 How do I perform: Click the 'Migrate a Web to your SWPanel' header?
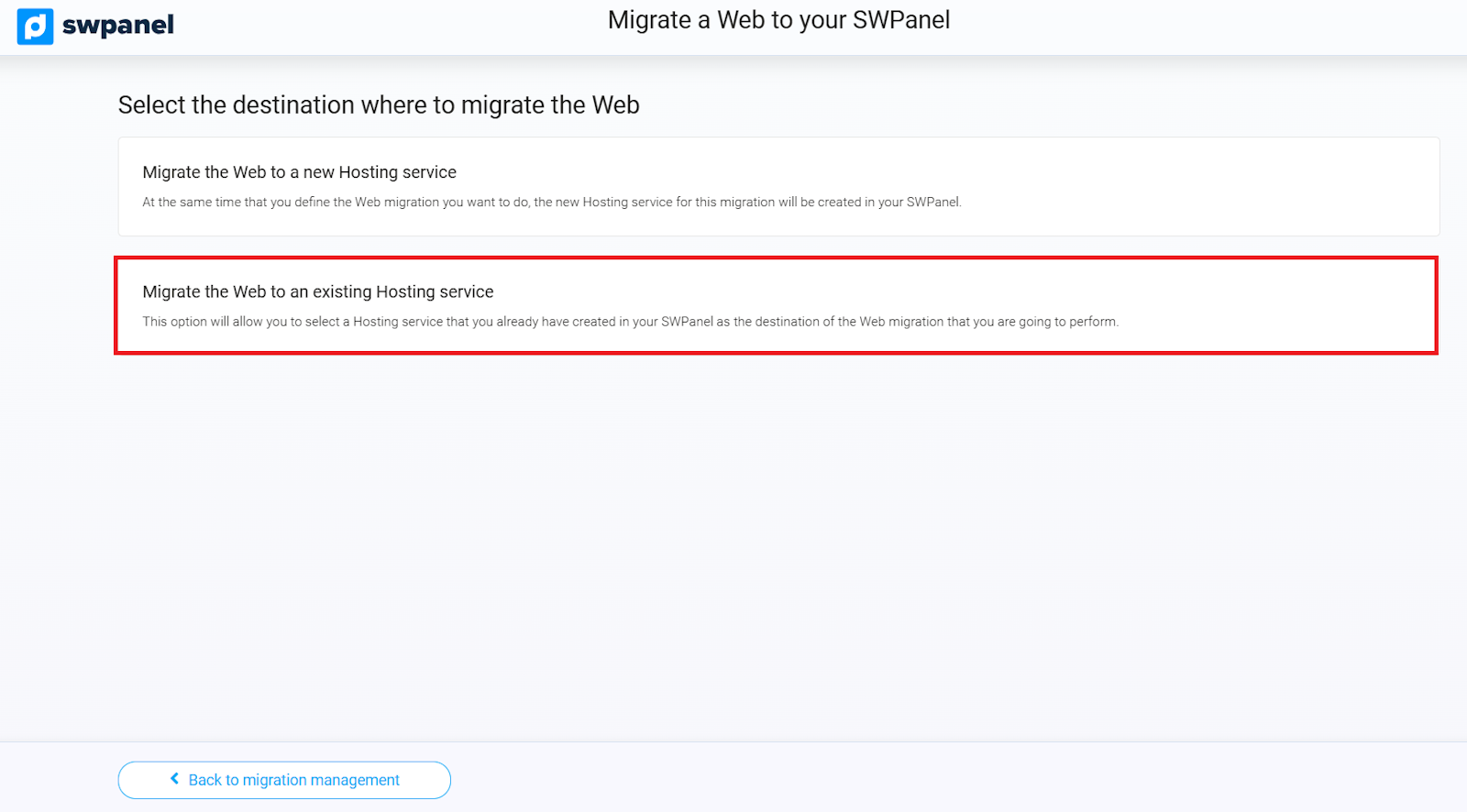(x=778, y=20)
